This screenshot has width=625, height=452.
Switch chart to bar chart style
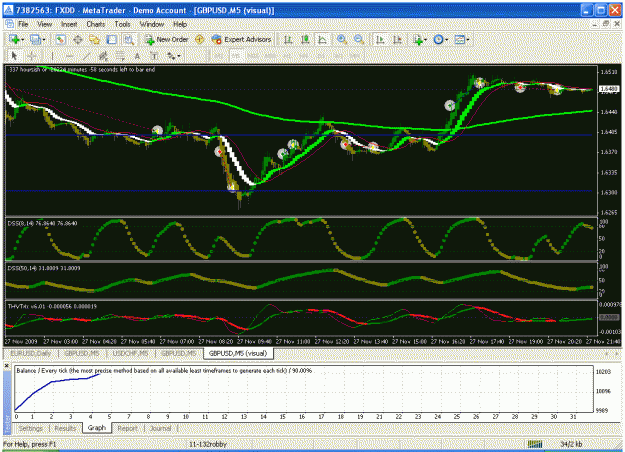[288, 39]
